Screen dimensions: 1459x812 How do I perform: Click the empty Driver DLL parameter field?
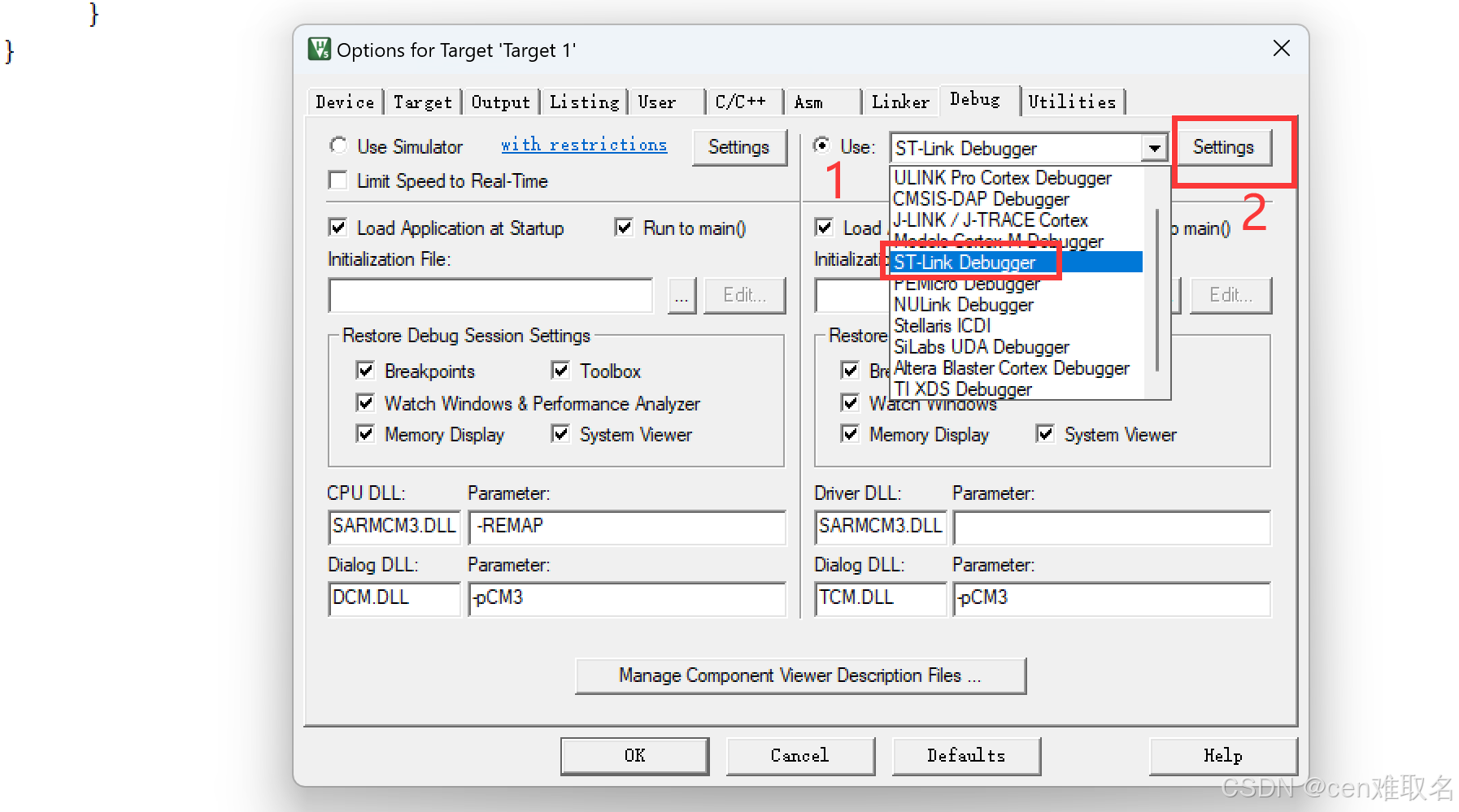pos(1112,527)
